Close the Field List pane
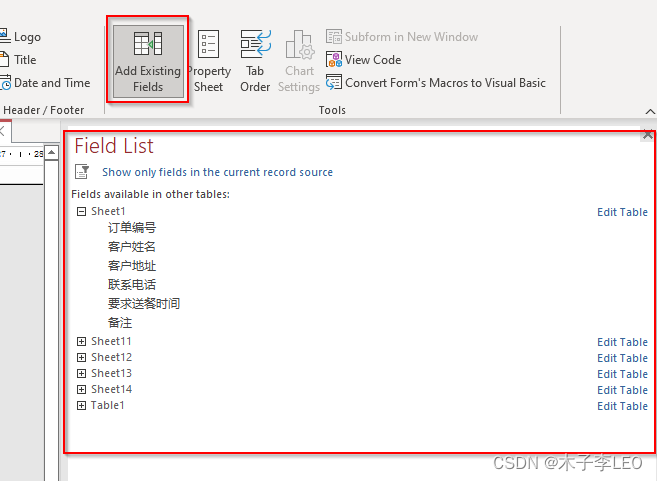Viewport: 657px width, 481px height. click(x=647, y=134)
